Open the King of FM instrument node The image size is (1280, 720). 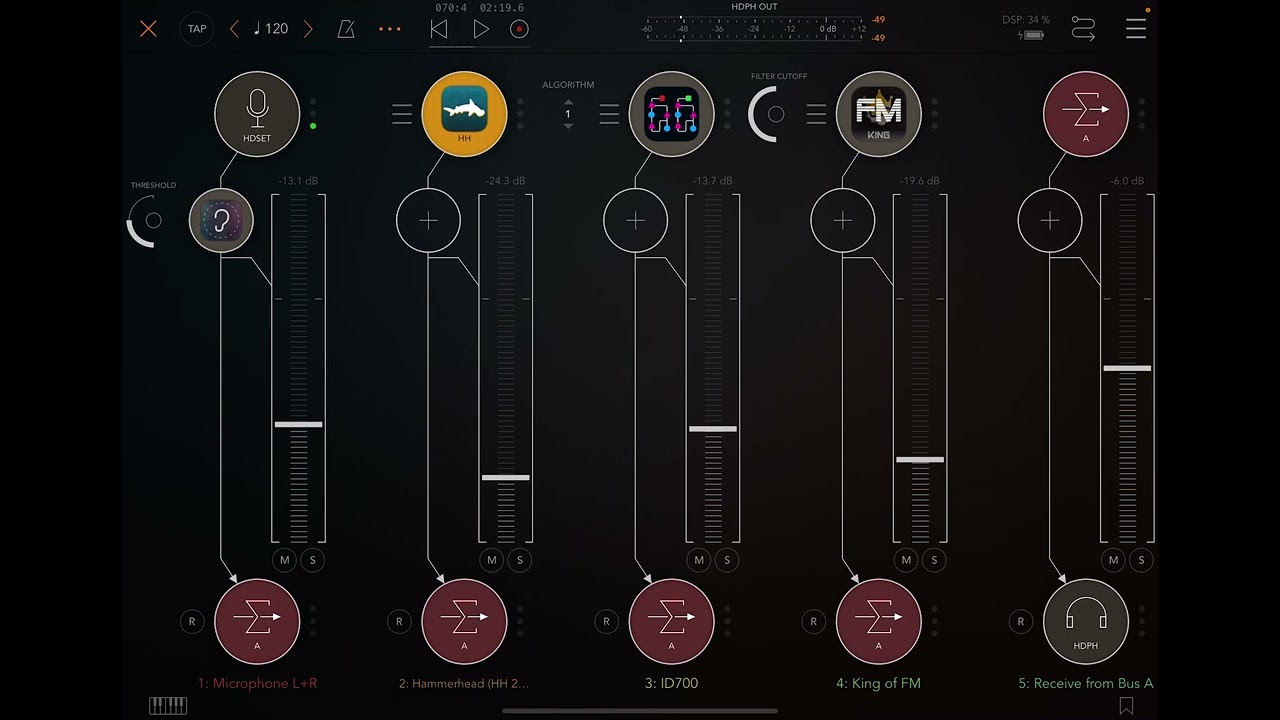pyautogui.click(x=878, y=114)
